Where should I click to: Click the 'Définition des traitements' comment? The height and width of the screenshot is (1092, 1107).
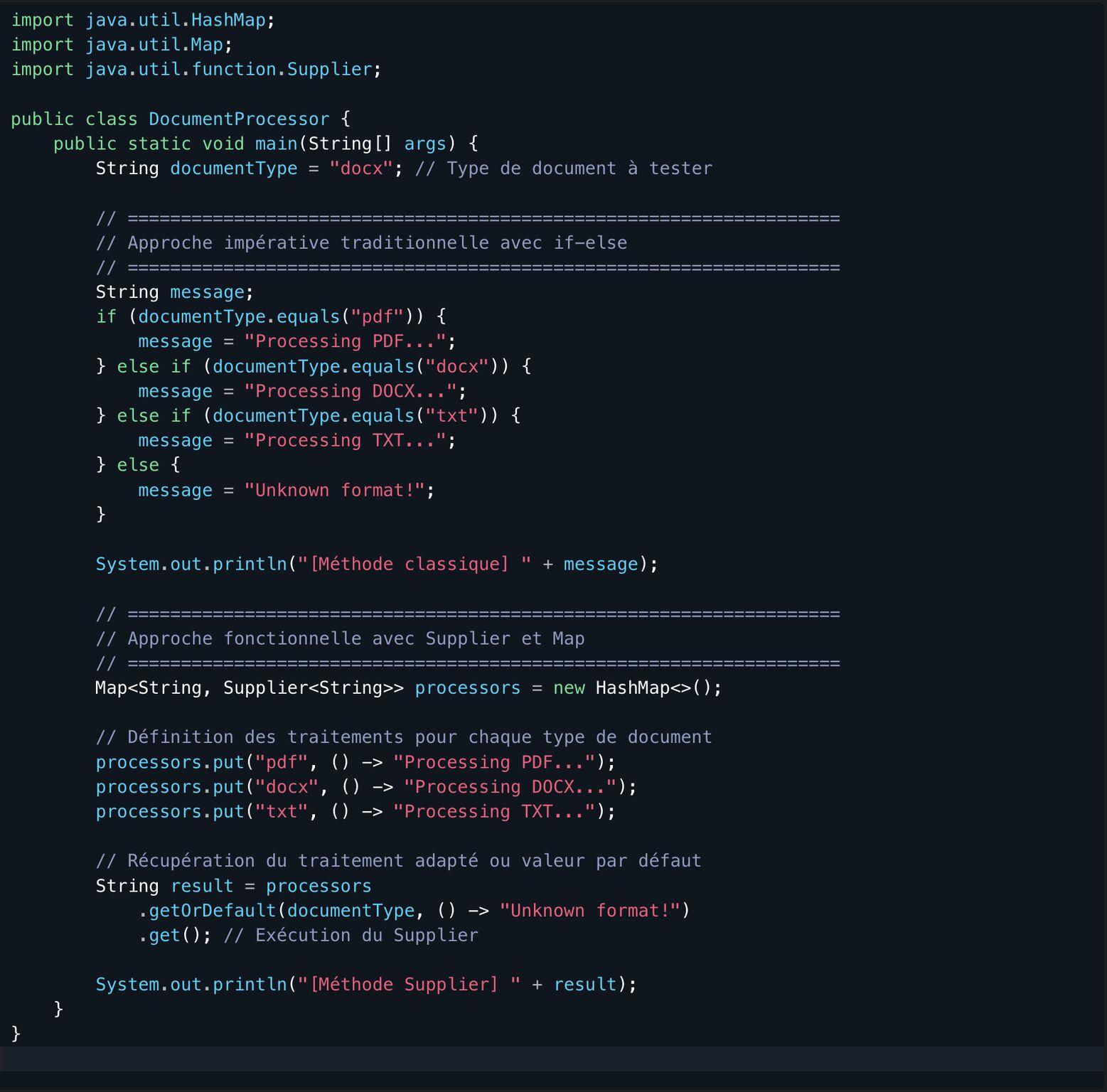[403, 737]
